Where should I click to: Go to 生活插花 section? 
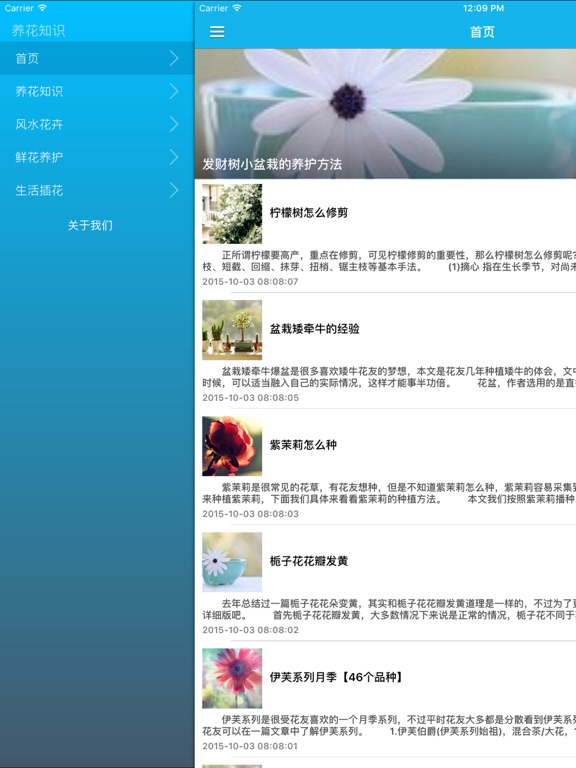97,190
